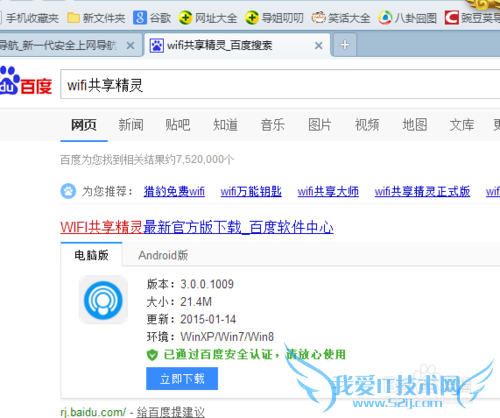Image resolution: width=500 pixels, height=418 pixels.
Task: Close the wifi共享精灵_百度搜索 tab
Action: pyautogui.click(x=319, y=45)
